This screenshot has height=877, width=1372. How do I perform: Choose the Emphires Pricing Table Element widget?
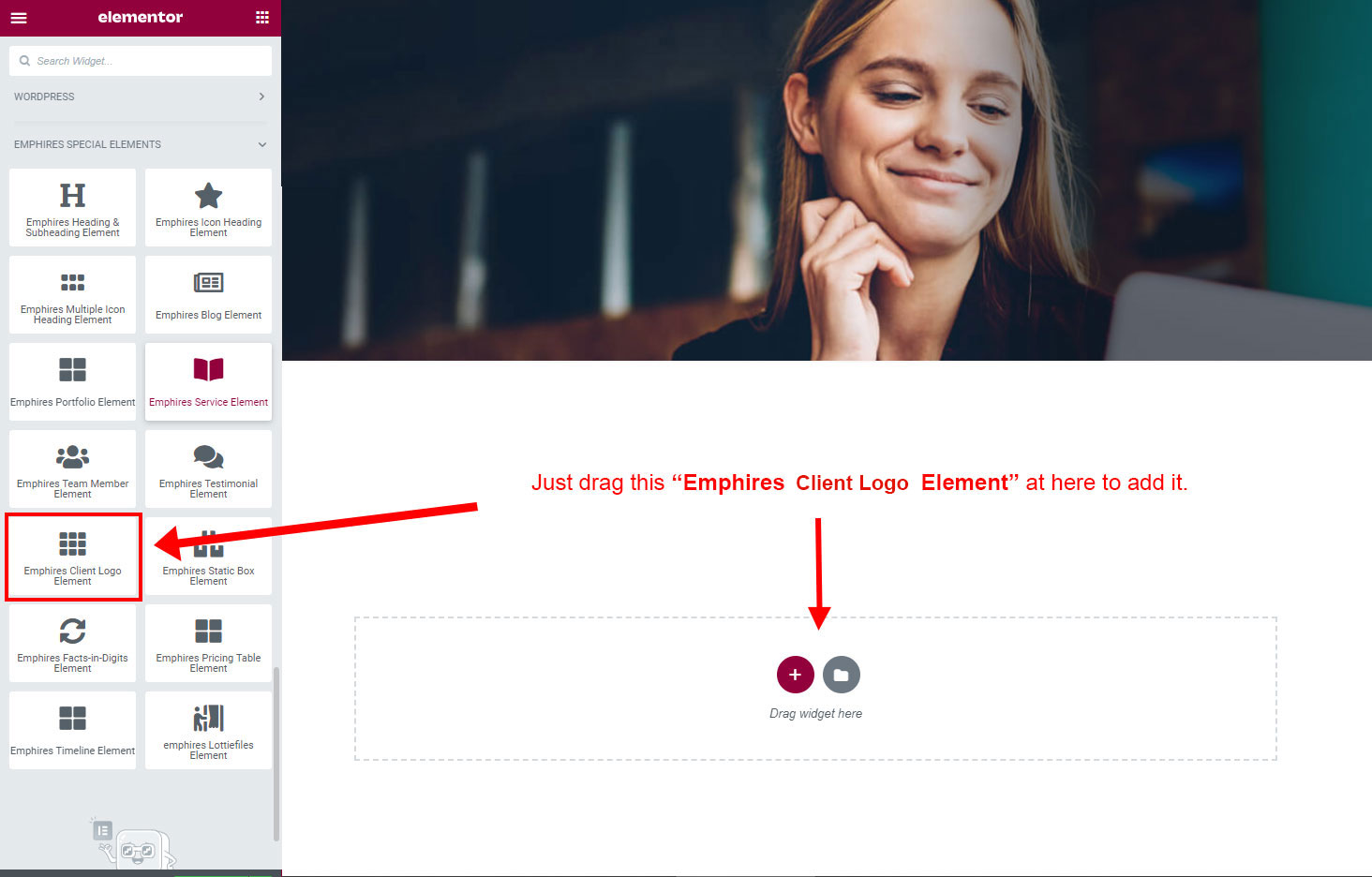[x=208, y=644]
